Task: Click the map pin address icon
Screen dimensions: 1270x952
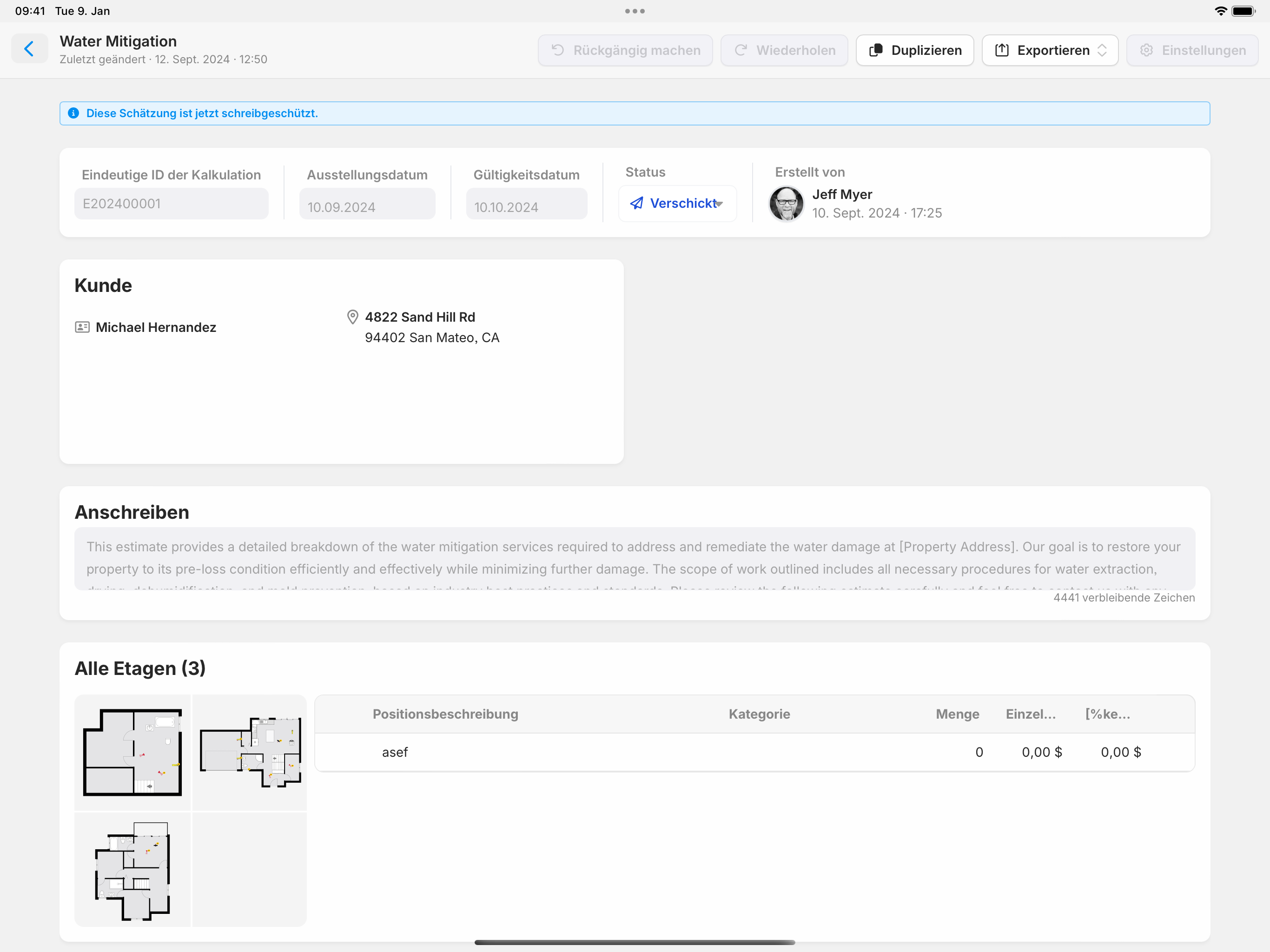Action: (352, 317)
